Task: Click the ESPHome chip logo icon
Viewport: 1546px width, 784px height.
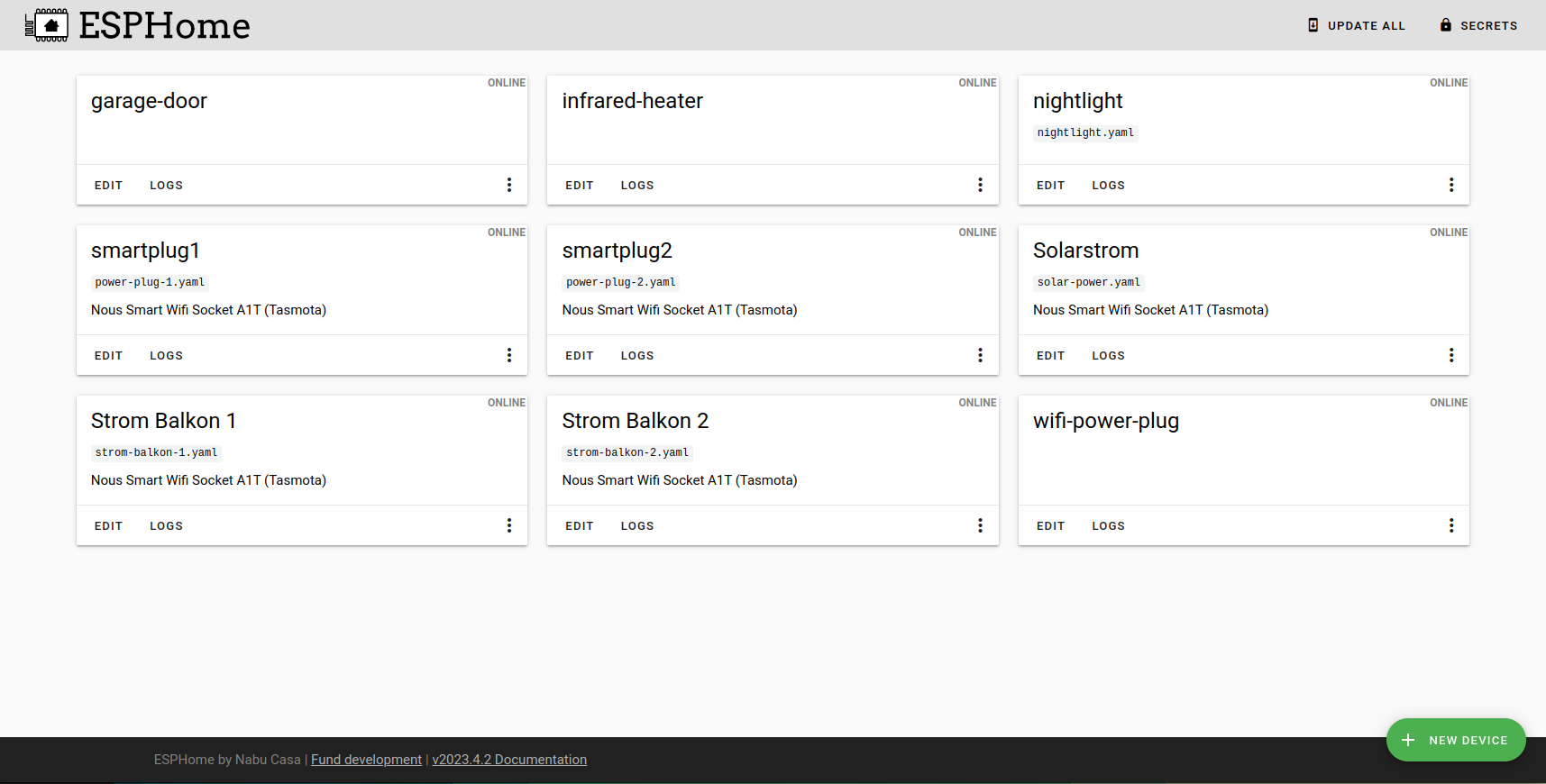Action: [47, 25]
